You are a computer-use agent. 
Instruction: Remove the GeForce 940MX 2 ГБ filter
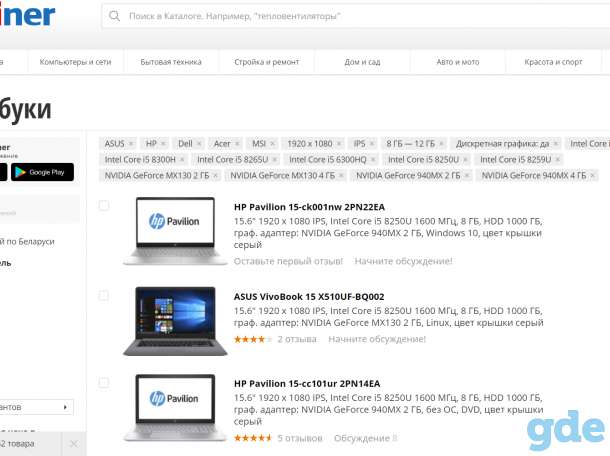pos(467,175)
